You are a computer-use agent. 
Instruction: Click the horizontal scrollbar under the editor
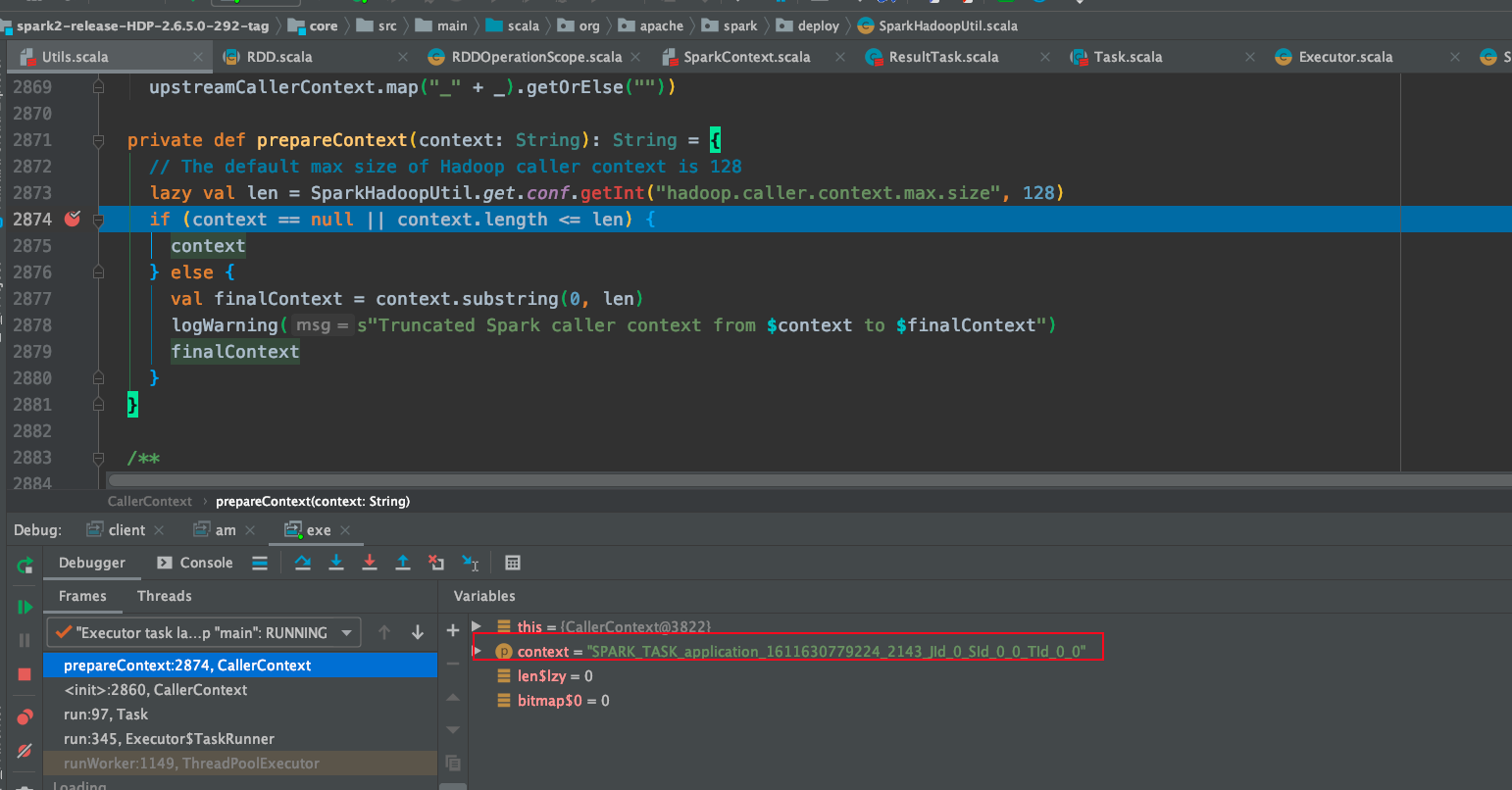(784, 480)
